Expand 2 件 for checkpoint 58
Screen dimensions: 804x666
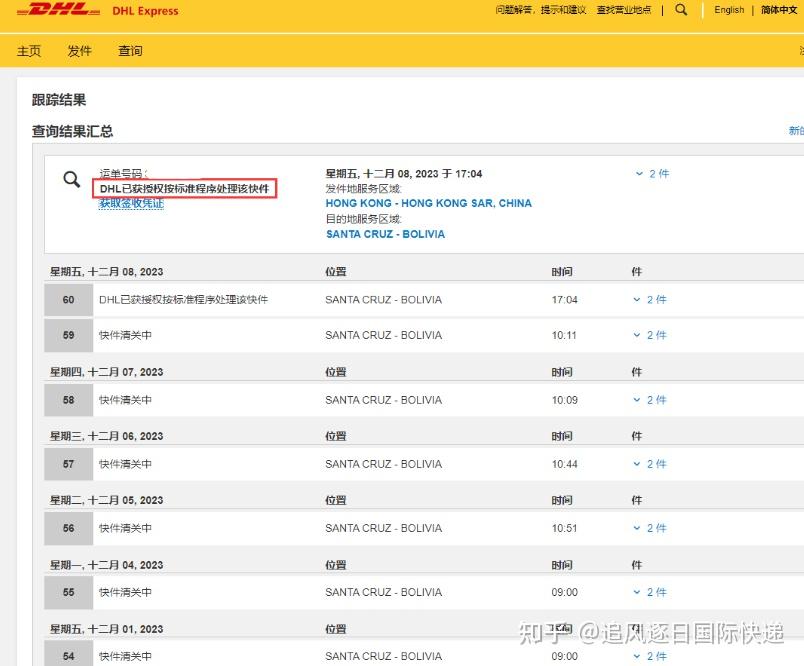pyautogui.click(x=650, y=400)
